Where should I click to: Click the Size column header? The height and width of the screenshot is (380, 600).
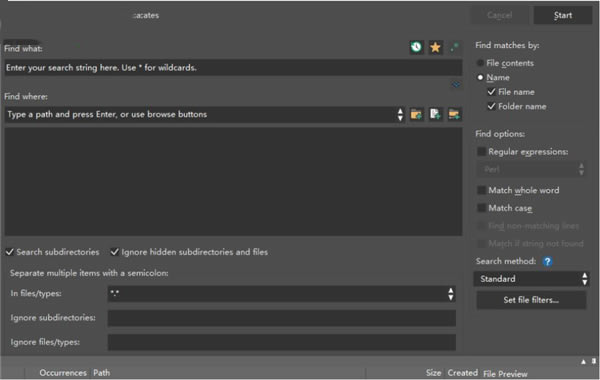click(x=434, y=373)
